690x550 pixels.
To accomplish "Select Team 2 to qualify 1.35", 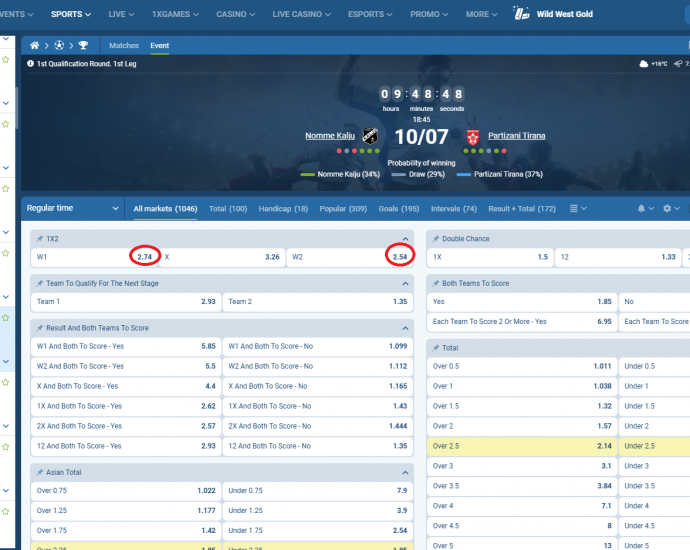I will 318,302.
